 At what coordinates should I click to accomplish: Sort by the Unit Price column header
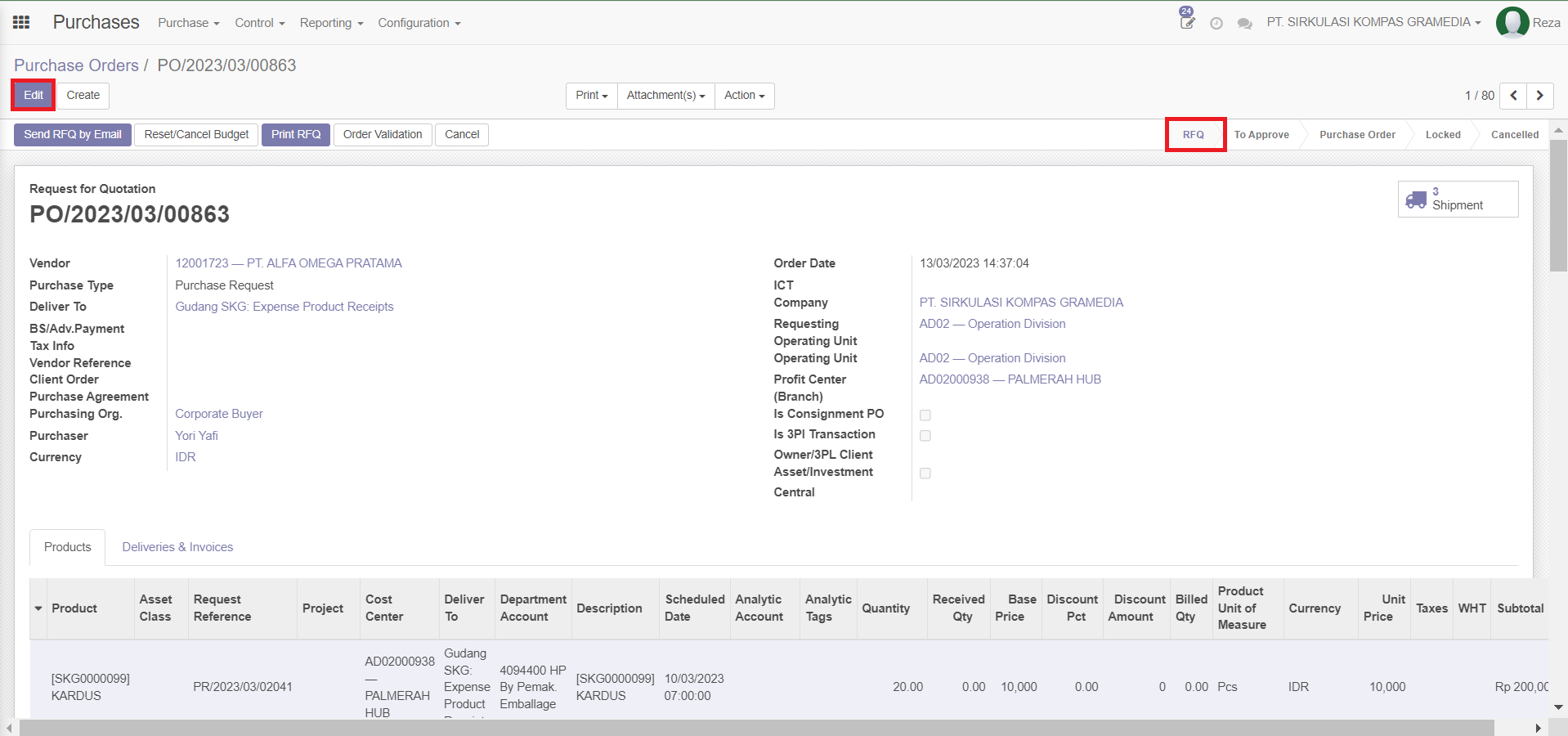point(1384,608)
